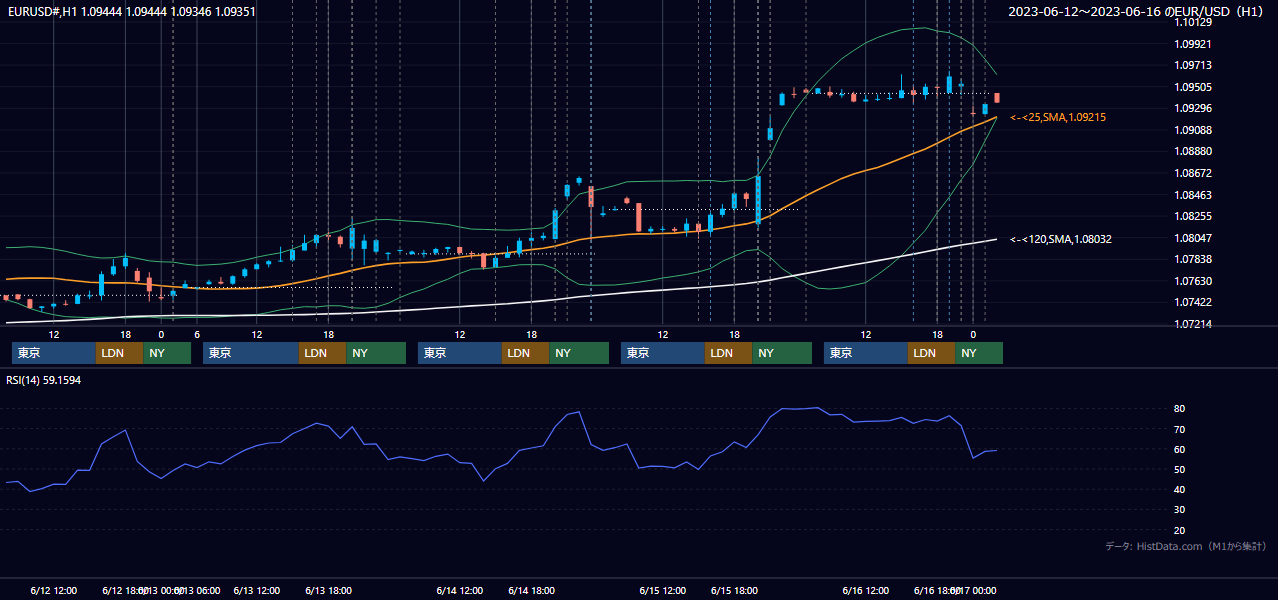The width and height of the screenshot is (1278, 600).
Task: Click the LDN session block for 6/13
Action: [322, 353]
